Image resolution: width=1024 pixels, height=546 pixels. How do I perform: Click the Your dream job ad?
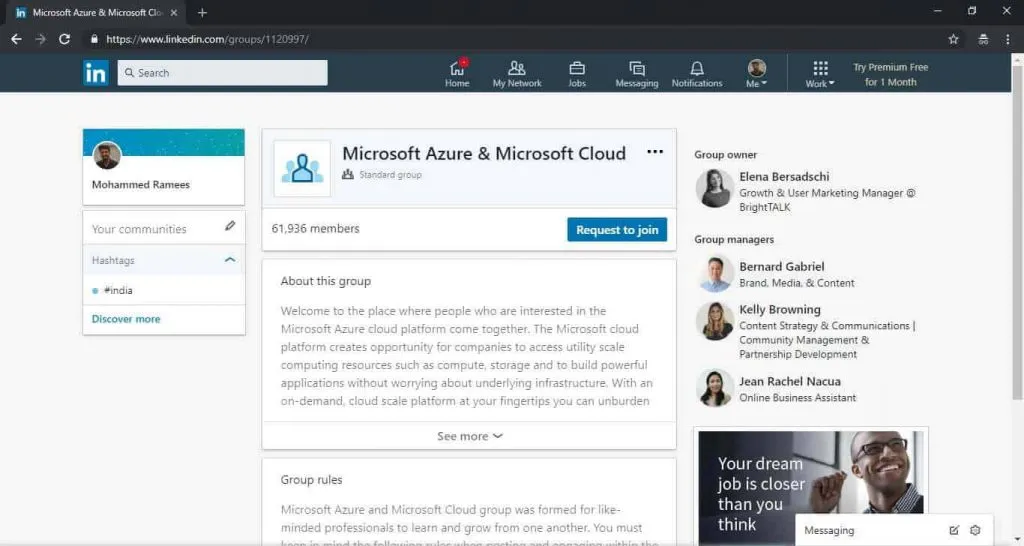(810, 487)
